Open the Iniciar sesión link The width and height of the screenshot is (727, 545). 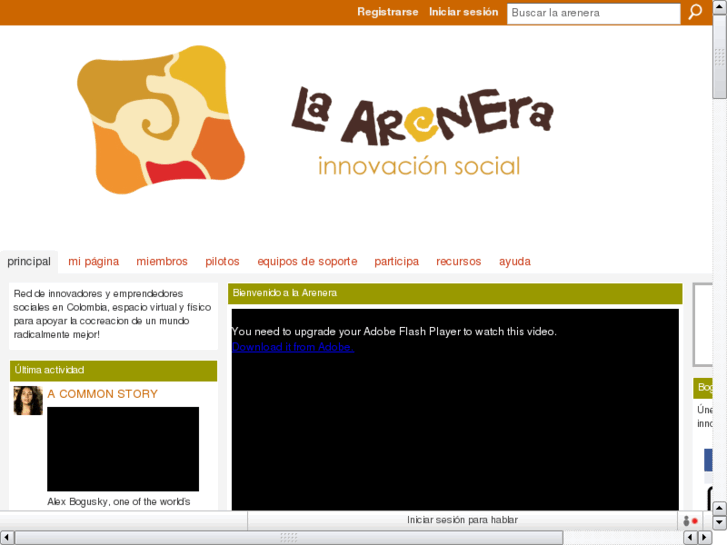click(464, 12)
